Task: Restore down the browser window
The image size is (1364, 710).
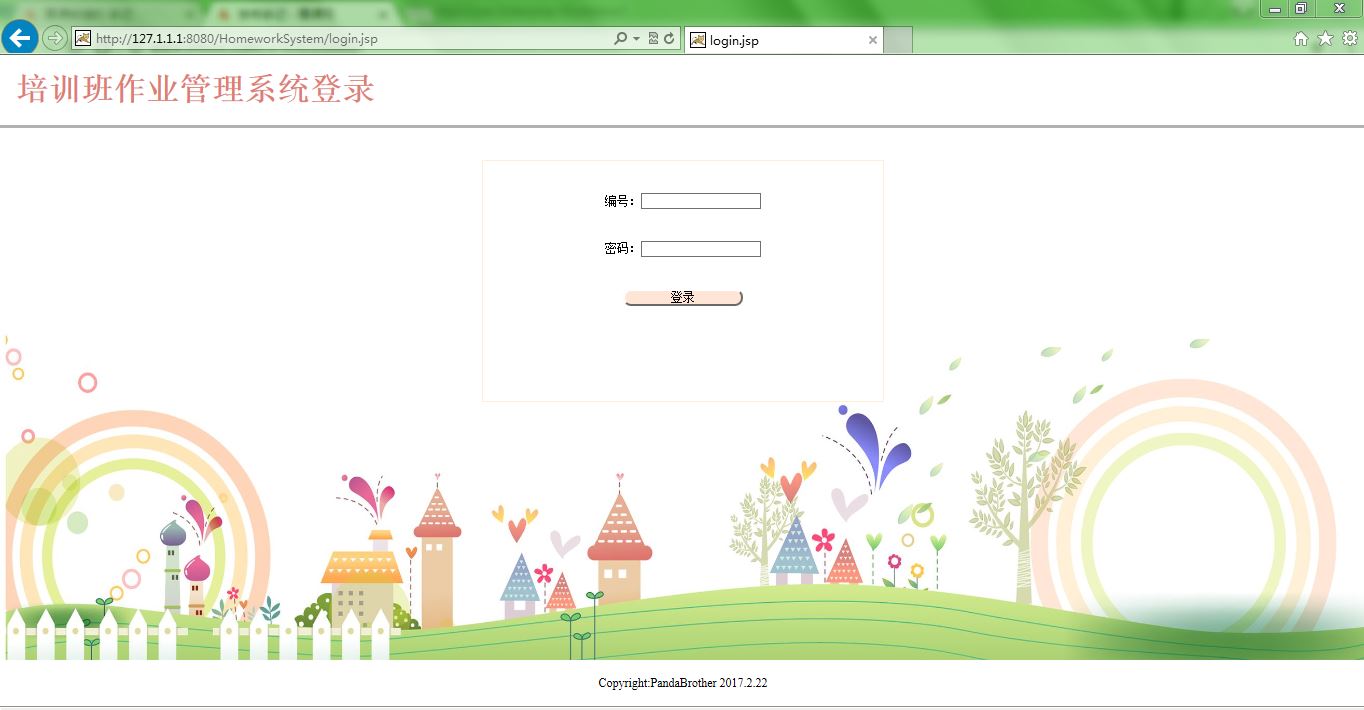Action: [1303, 9]
